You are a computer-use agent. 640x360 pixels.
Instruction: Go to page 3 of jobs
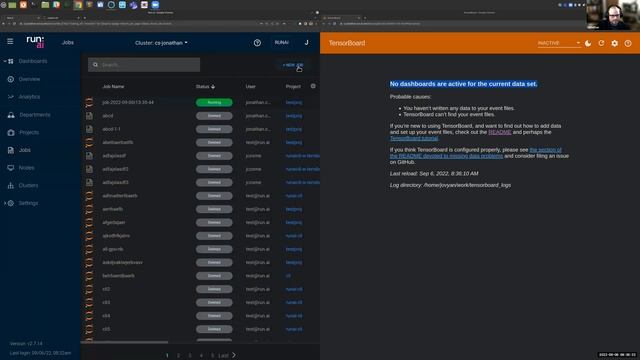(190, 356)
